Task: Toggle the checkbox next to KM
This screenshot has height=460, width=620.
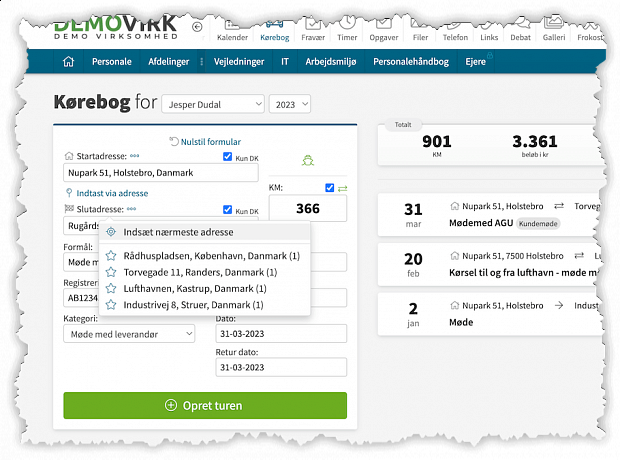Action: point(329,187)
